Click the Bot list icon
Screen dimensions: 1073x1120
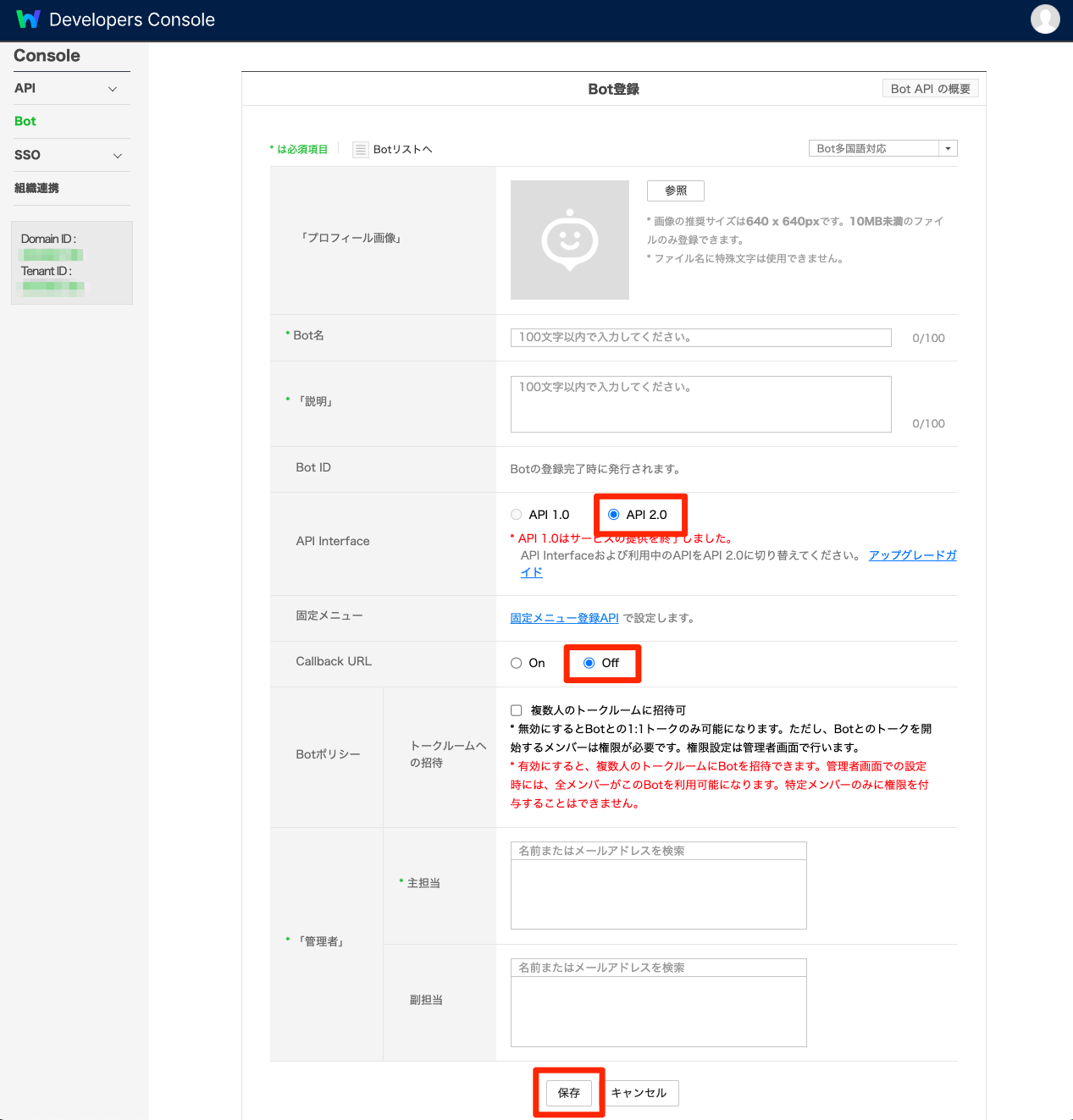click(x=361, y=150)
